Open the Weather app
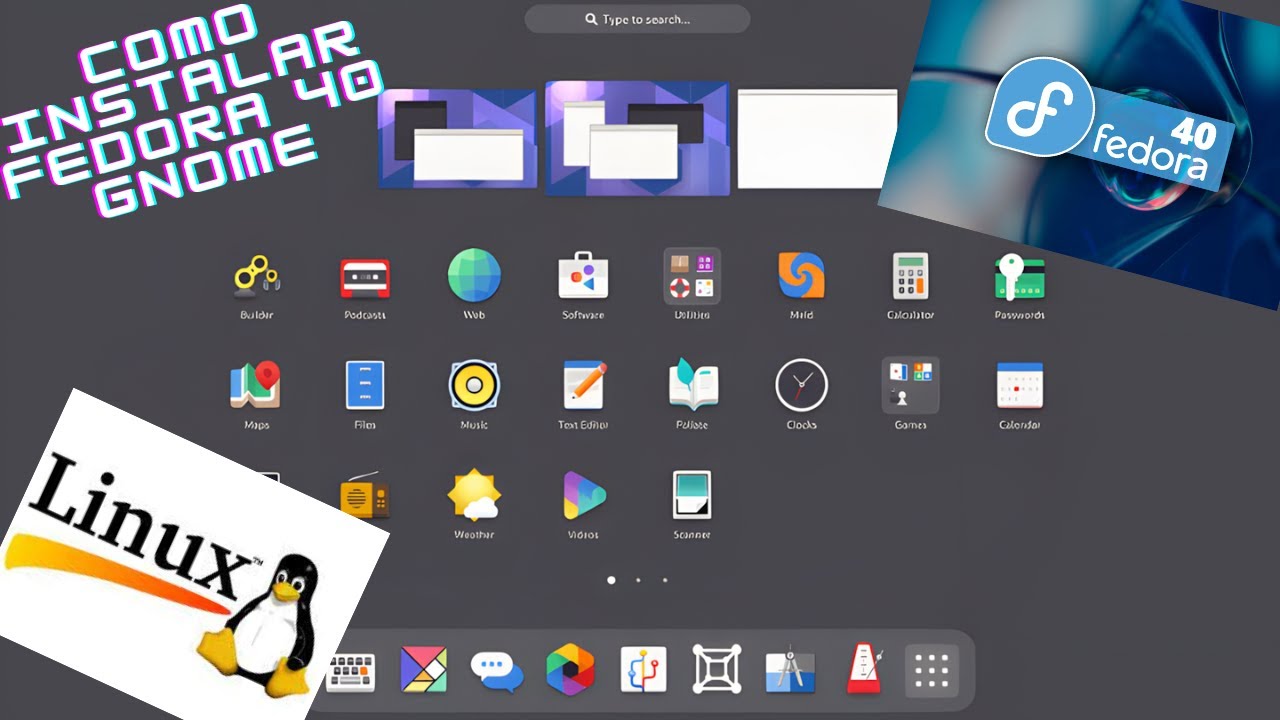The width and height of the screenshot is (1280, 720). click(x=474, y=495)
